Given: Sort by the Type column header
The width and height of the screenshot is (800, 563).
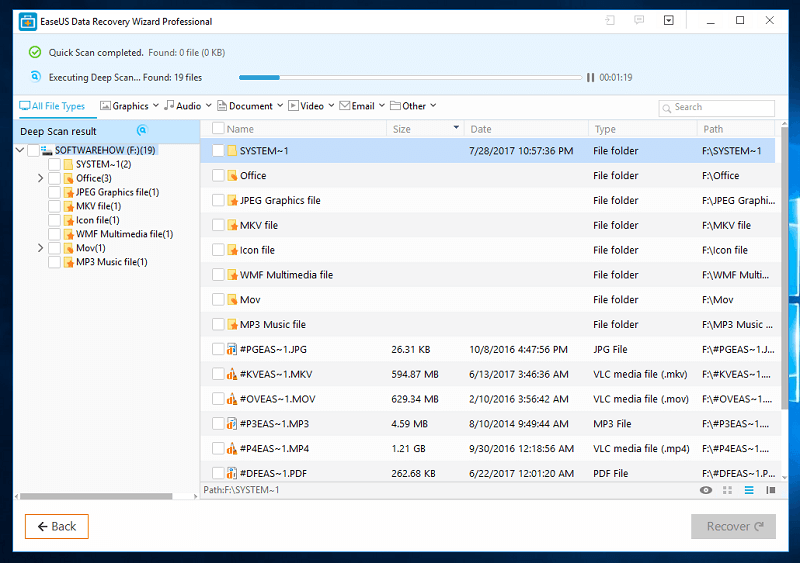Looking at the screenshot, I should [643, 129].
